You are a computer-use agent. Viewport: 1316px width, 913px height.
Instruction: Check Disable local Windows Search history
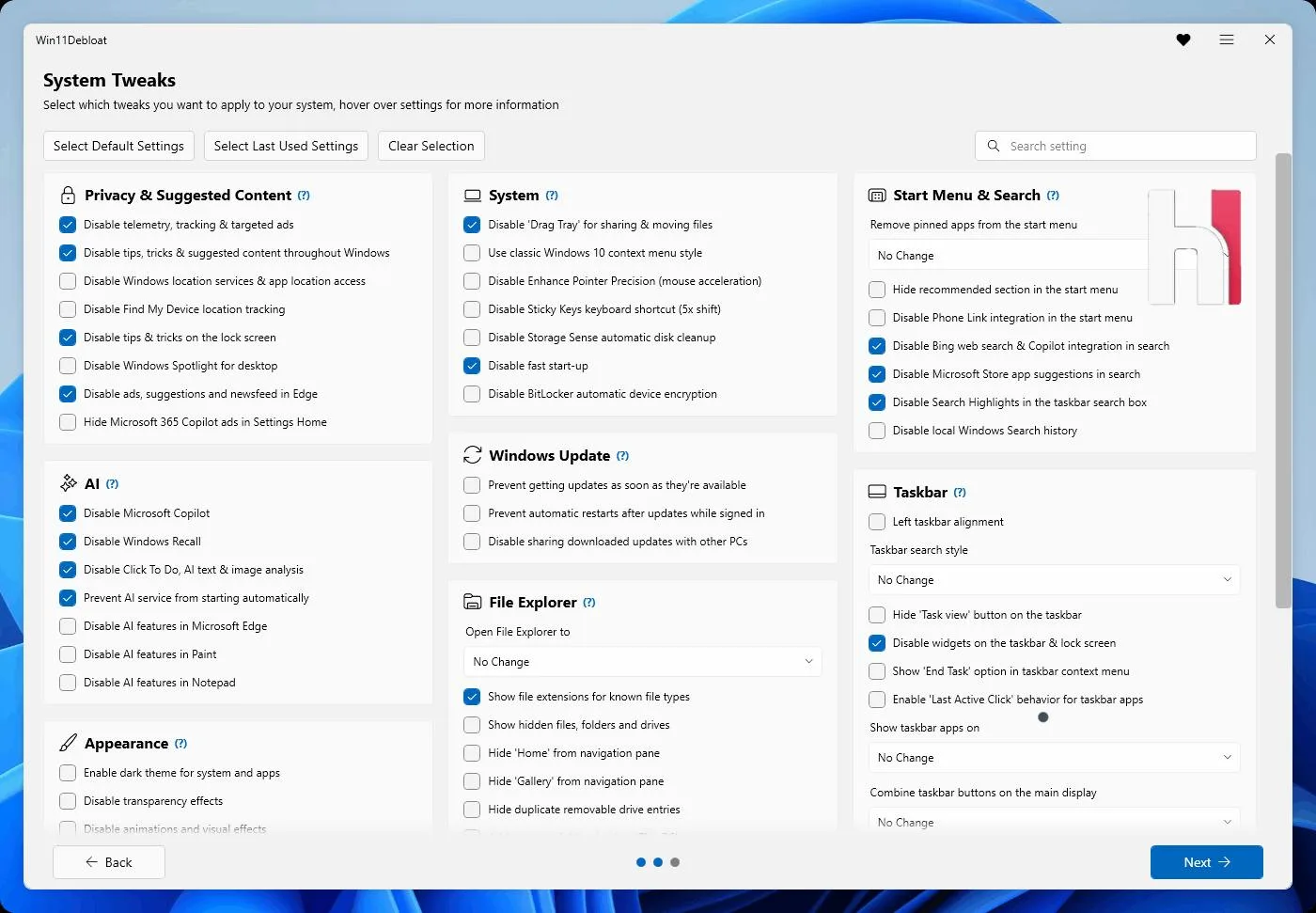pyautogui.click(x=877, y=431)
